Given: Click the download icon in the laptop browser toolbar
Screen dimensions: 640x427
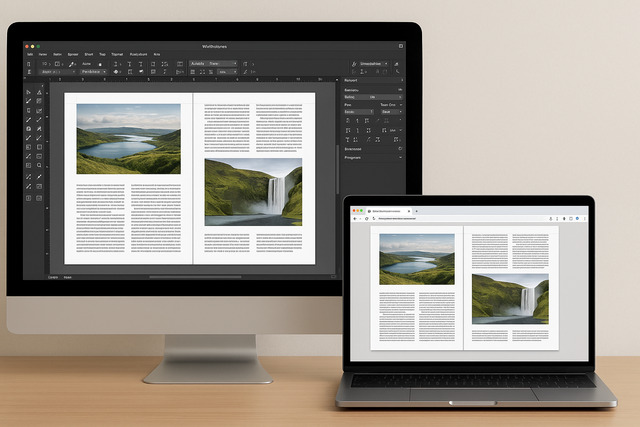Looking at the screenshot, I should [x=551, y=219].
